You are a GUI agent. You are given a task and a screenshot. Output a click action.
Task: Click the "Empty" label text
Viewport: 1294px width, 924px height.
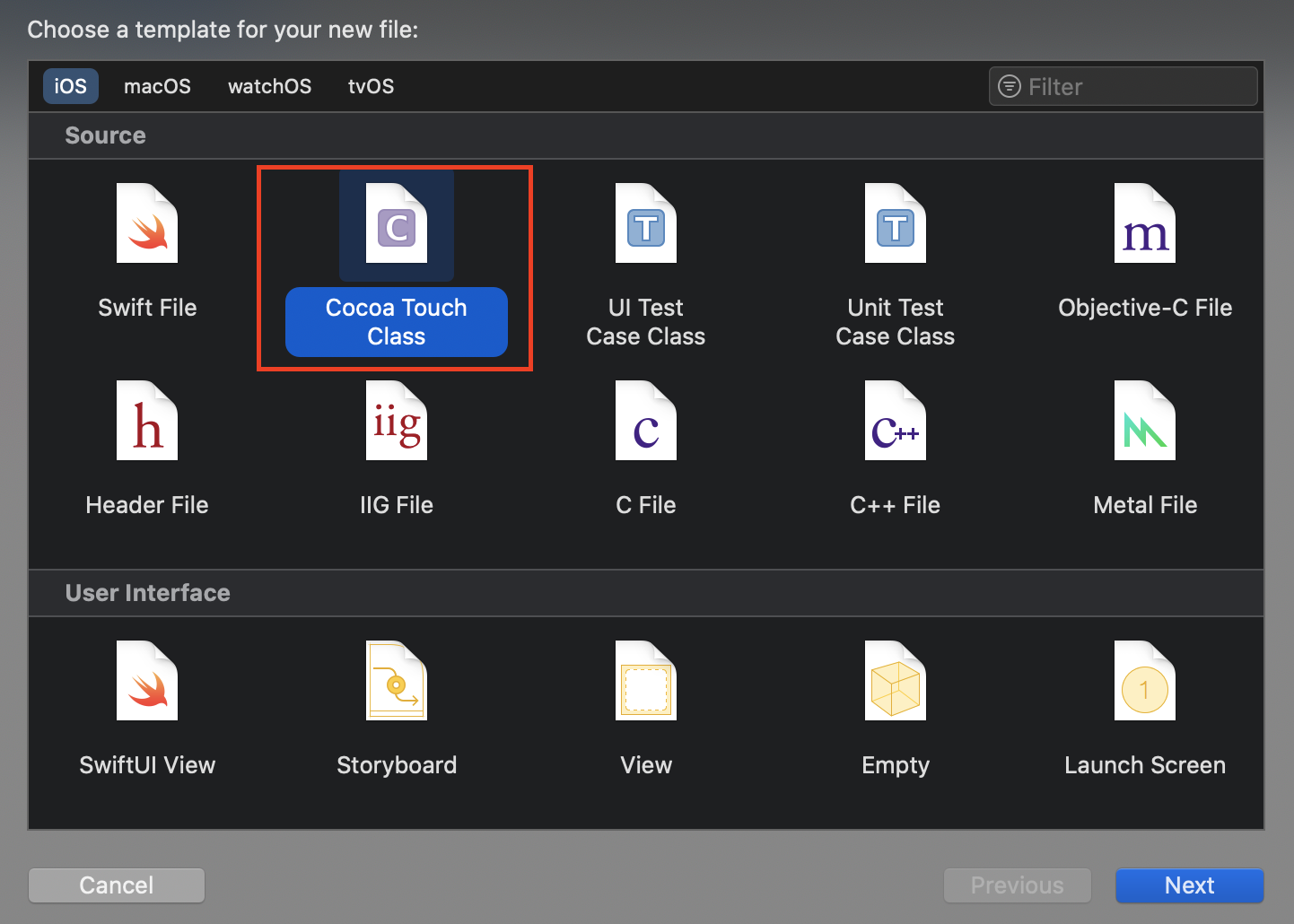pyautogui.click(x=896, y=765)
